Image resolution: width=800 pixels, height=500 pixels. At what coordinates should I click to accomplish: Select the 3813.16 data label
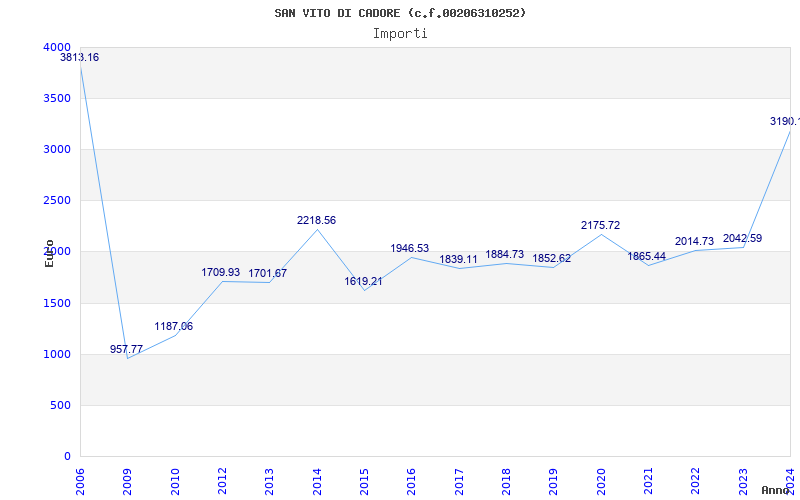[80, 58]
